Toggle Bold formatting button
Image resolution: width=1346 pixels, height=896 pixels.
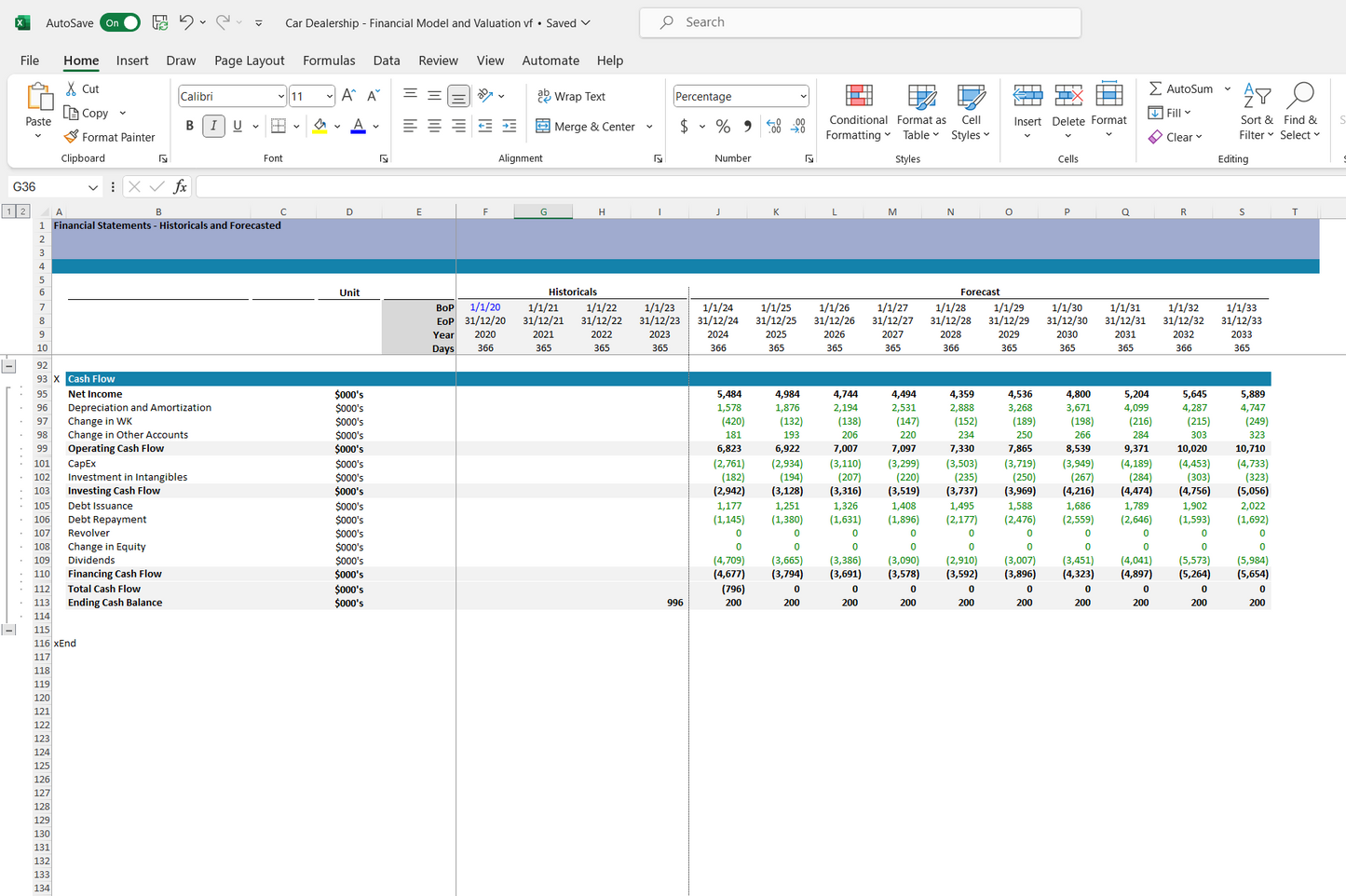click(x=190, y=126)
